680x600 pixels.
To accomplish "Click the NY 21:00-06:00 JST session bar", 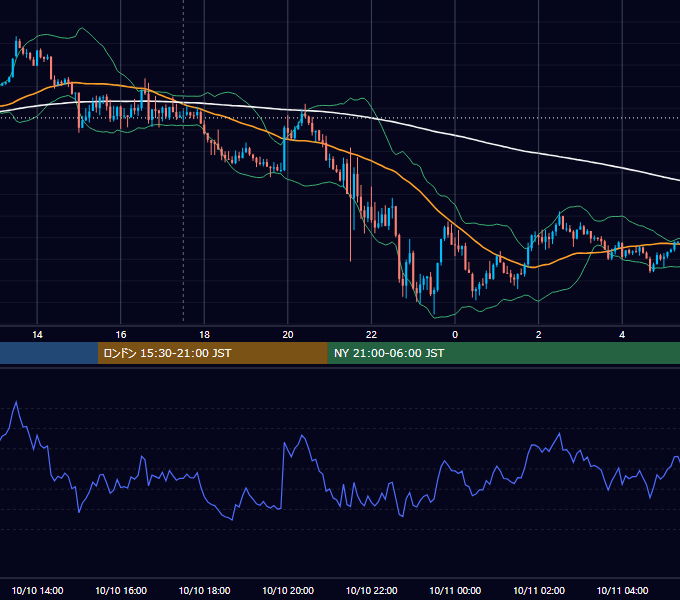I will coord(503,353).
